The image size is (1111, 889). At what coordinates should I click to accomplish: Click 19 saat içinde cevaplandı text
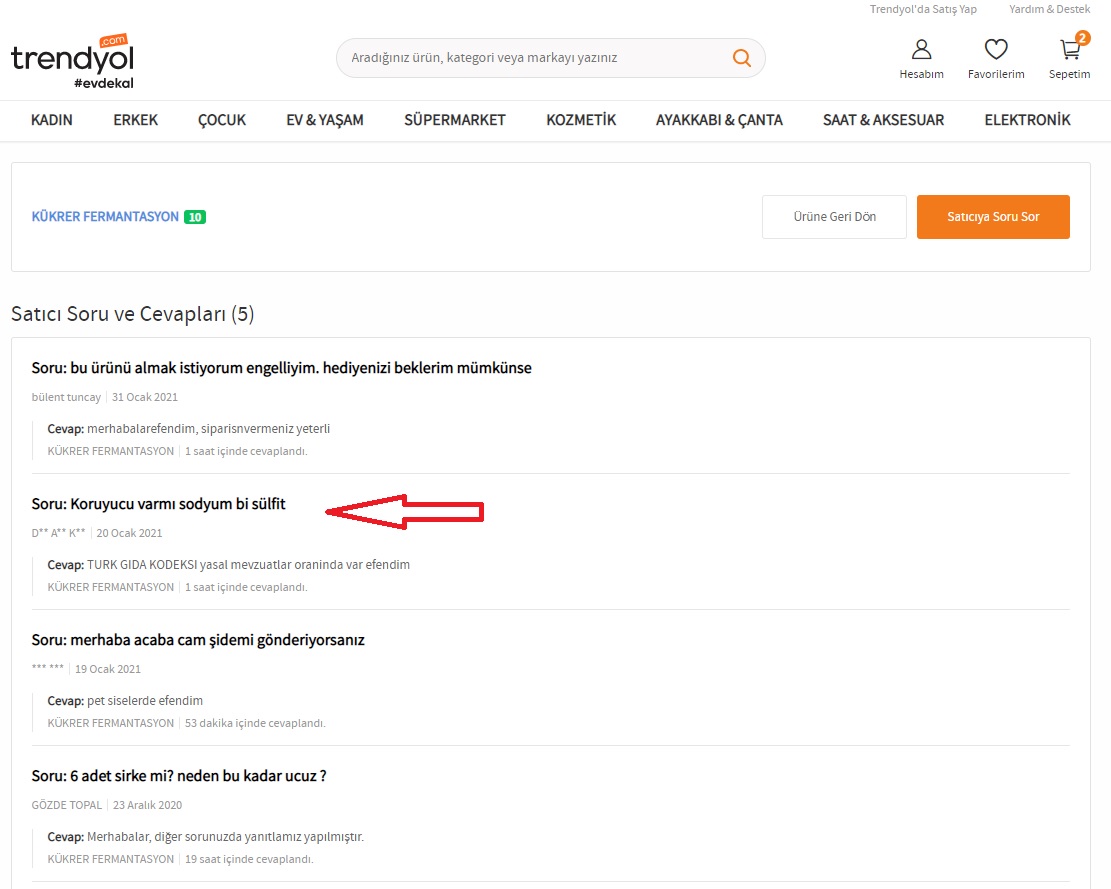click(249, 859)
